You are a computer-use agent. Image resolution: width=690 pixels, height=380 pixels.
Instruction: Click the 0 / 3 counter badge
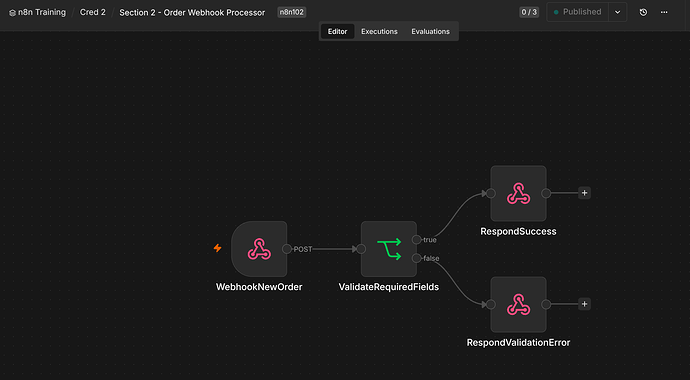(x=529, y=12)
